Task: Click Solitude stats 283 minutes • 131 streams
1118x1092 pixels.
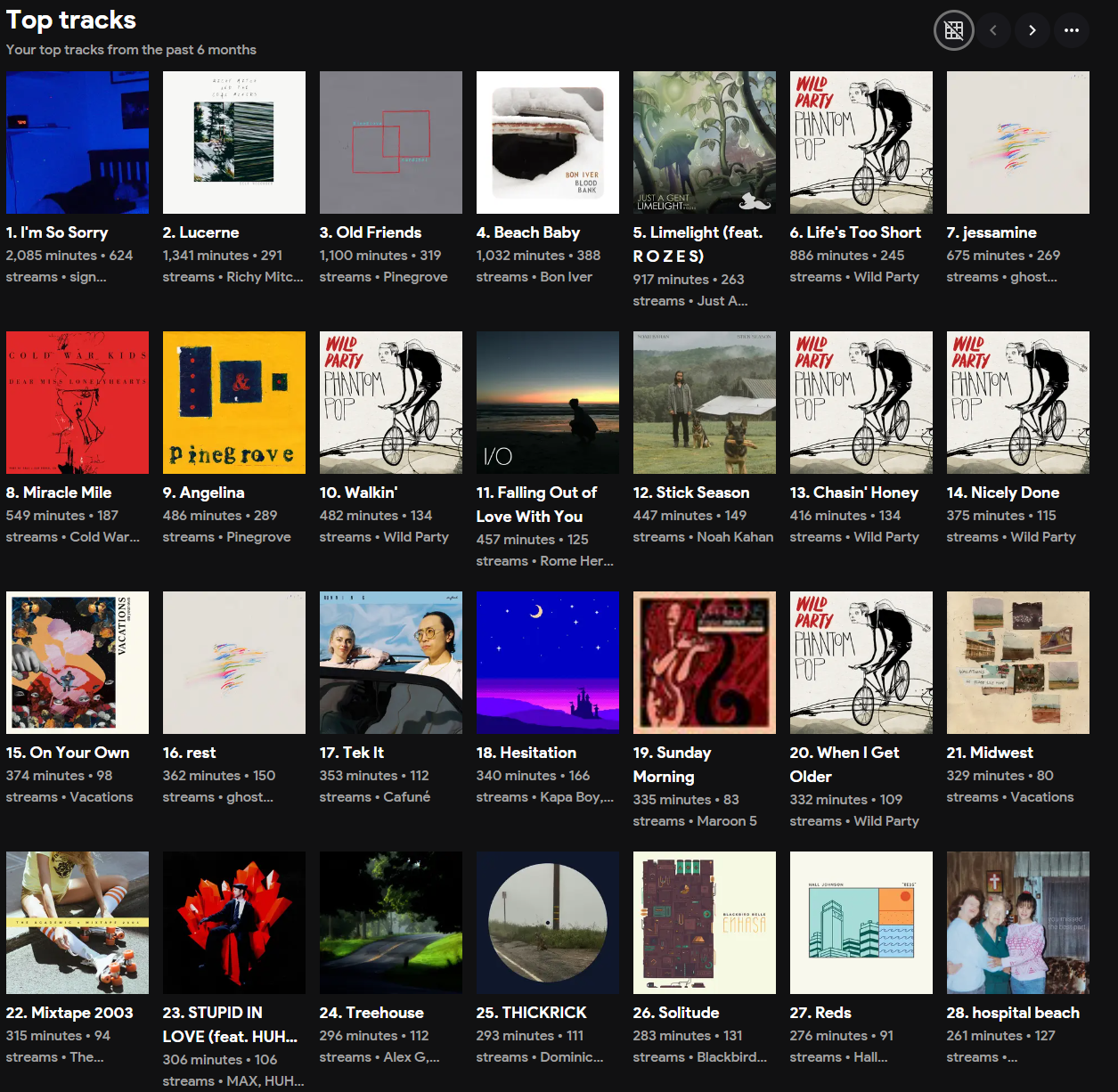Action: coord(700,1046)
